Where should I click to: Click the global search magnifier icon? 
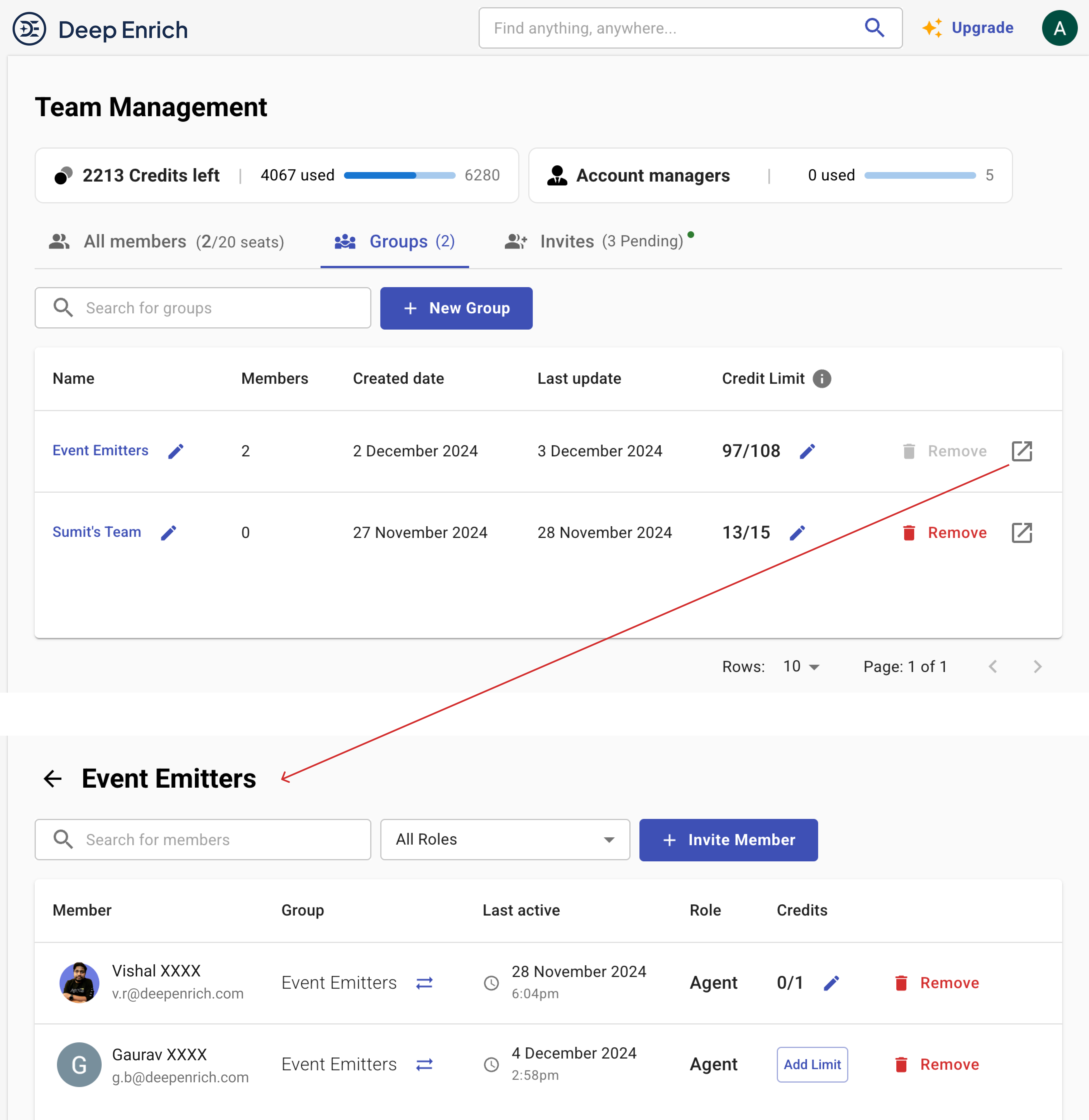click(x=875, y=27)
